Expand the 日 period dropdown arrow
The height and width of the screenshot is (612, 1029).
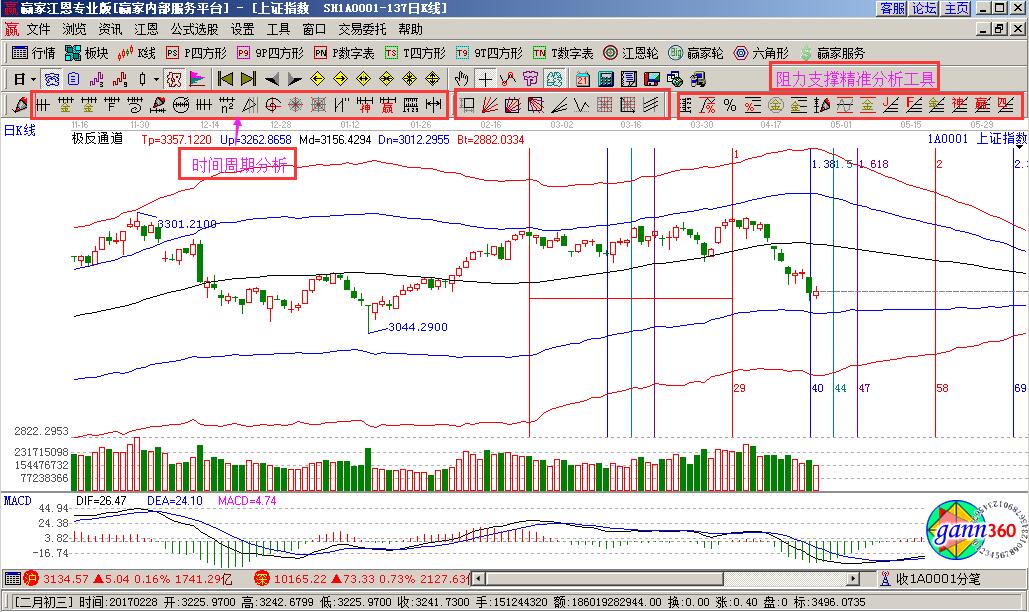(x=33, y=79)
